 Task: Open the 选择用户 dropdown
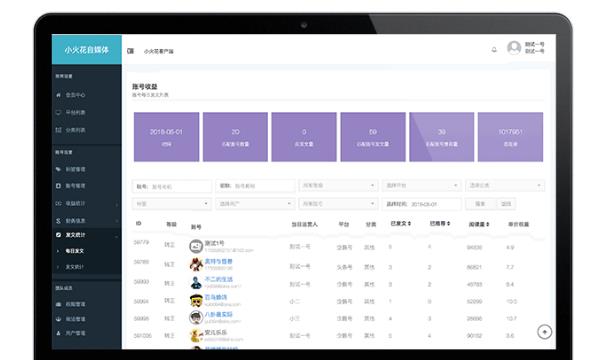tap(255, 204)
